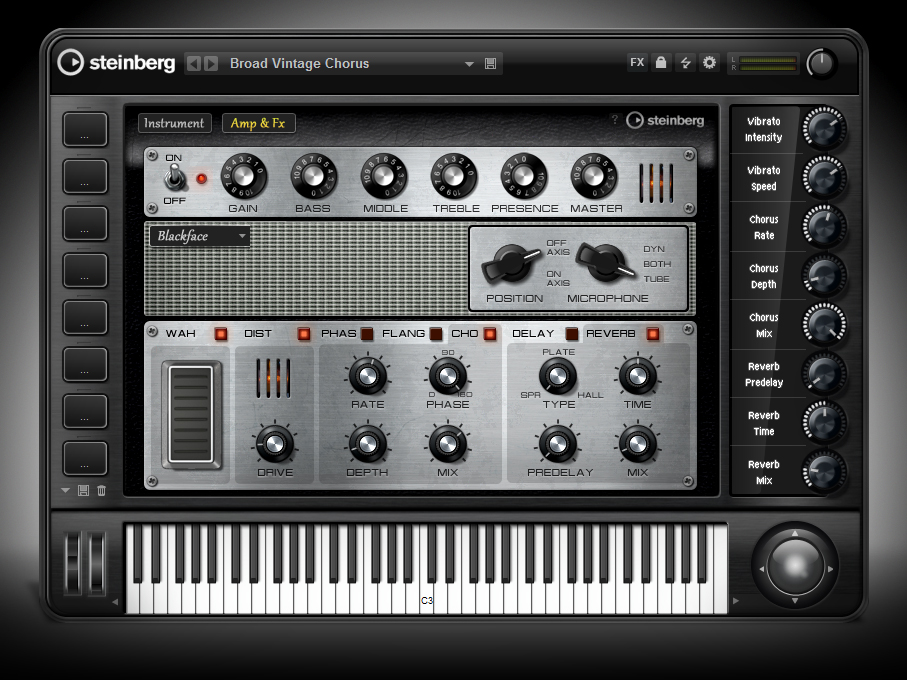
Task: Click the chorus DEPTH knob
Action: pyautogui.click(x=368, y=444)
